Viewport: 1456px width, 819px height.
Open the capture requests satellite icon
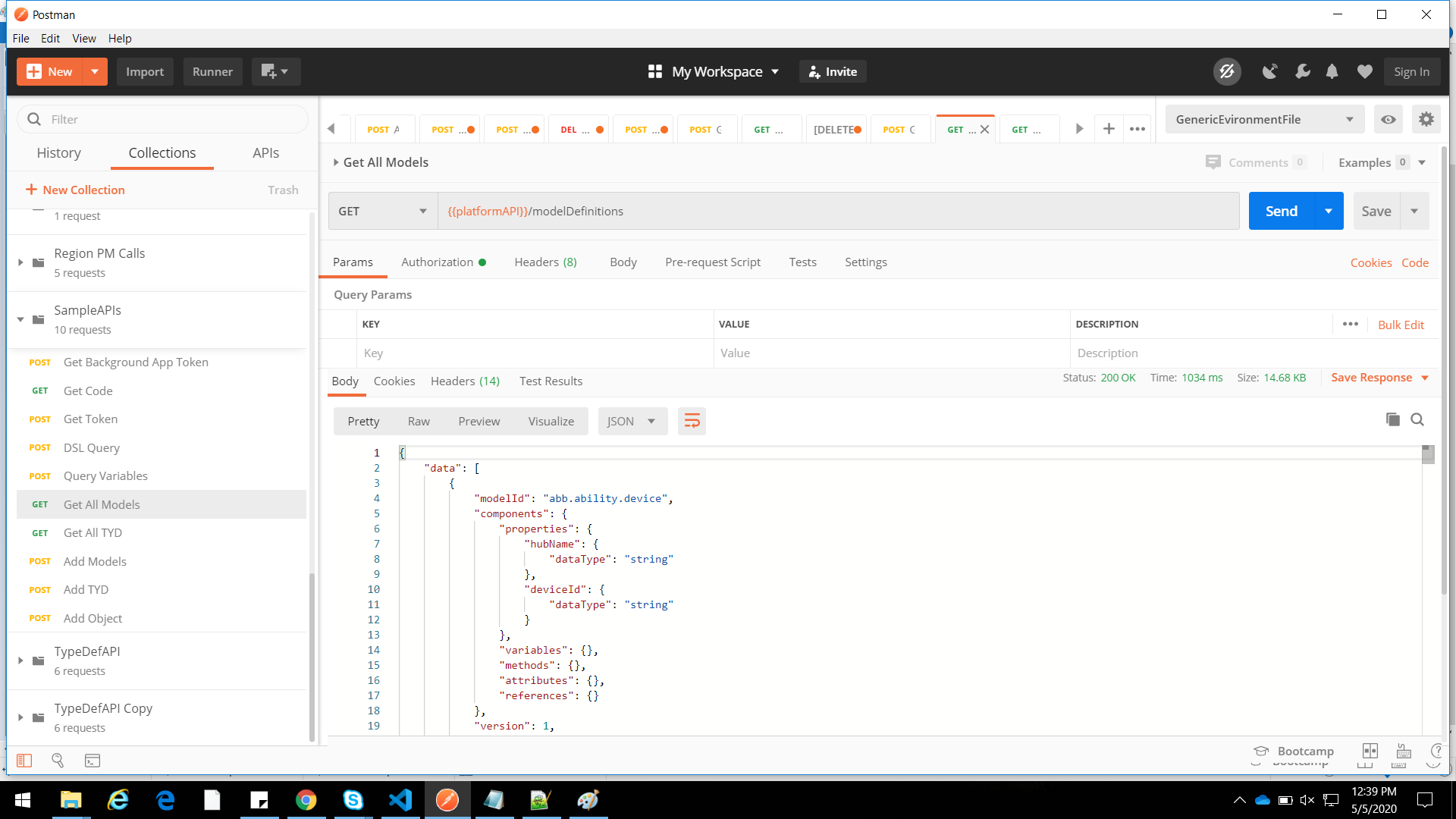pyautogui.click(x=1269, y=72)
